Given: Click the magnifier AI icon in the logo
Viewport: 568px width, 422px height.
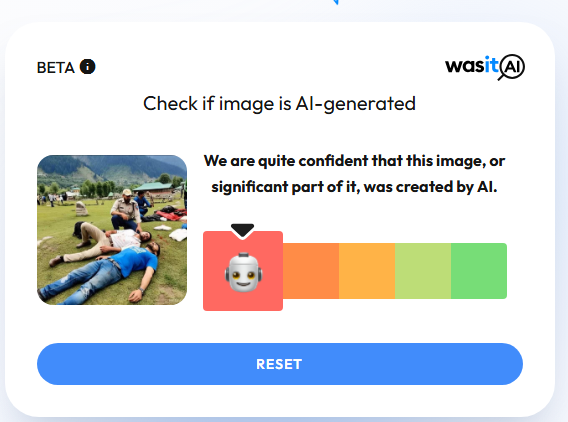Looking at the screenshot, I should click(511, 67).
